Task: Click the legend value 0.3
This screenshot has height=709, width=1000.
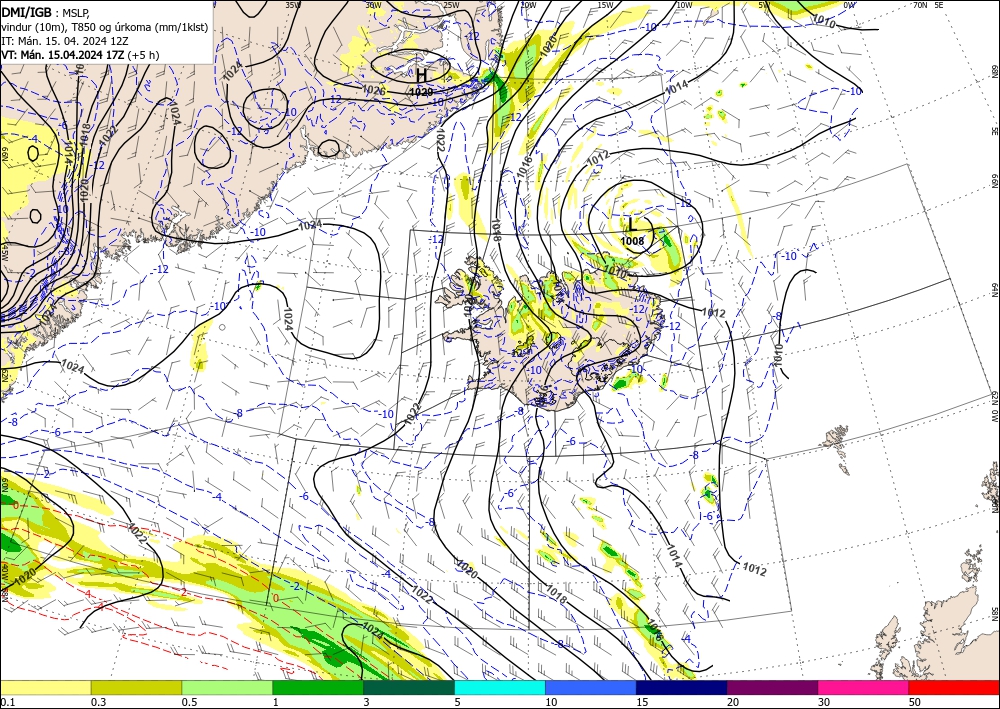Action: [98, 702]
